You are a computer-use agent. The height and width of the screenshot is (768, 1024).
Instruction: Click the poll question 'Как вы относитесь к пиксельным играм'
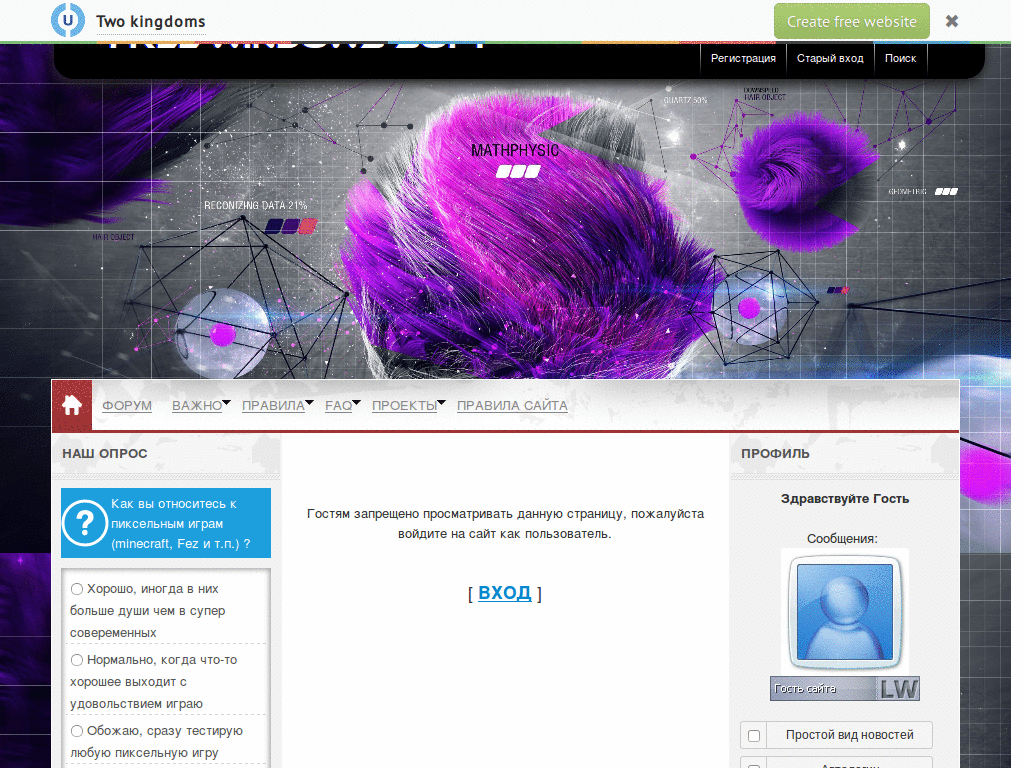[181, 523]
